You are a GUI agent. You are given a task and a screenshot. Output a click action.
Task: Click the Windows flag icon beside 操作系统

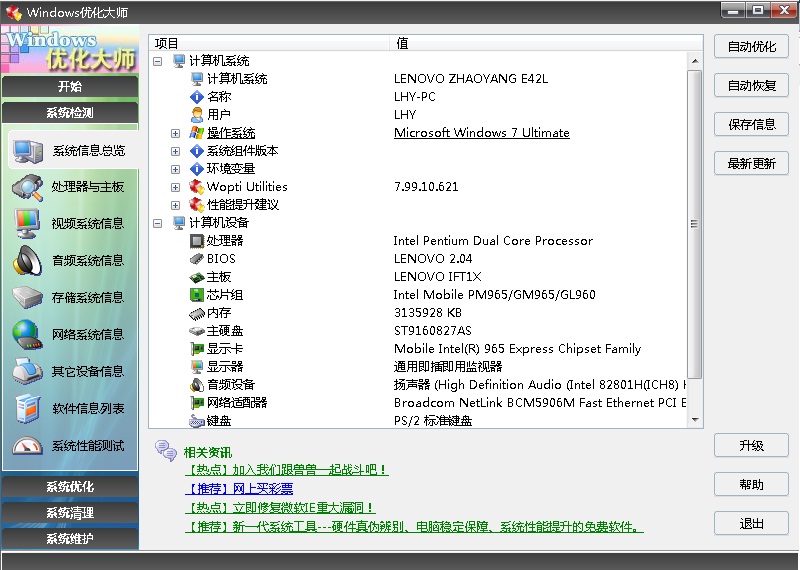(x=196, y=133)
